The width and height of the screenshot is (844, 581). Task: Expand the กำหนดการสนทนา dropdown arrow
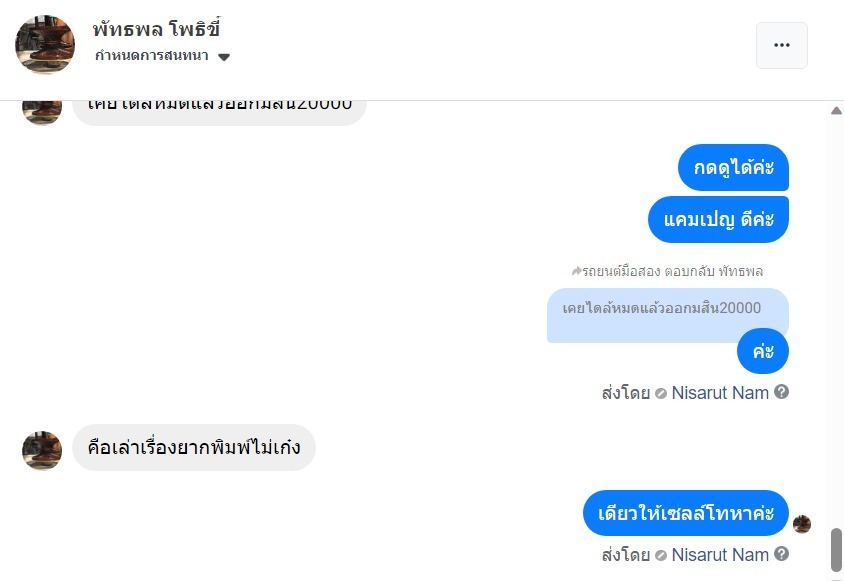[224, 57]
